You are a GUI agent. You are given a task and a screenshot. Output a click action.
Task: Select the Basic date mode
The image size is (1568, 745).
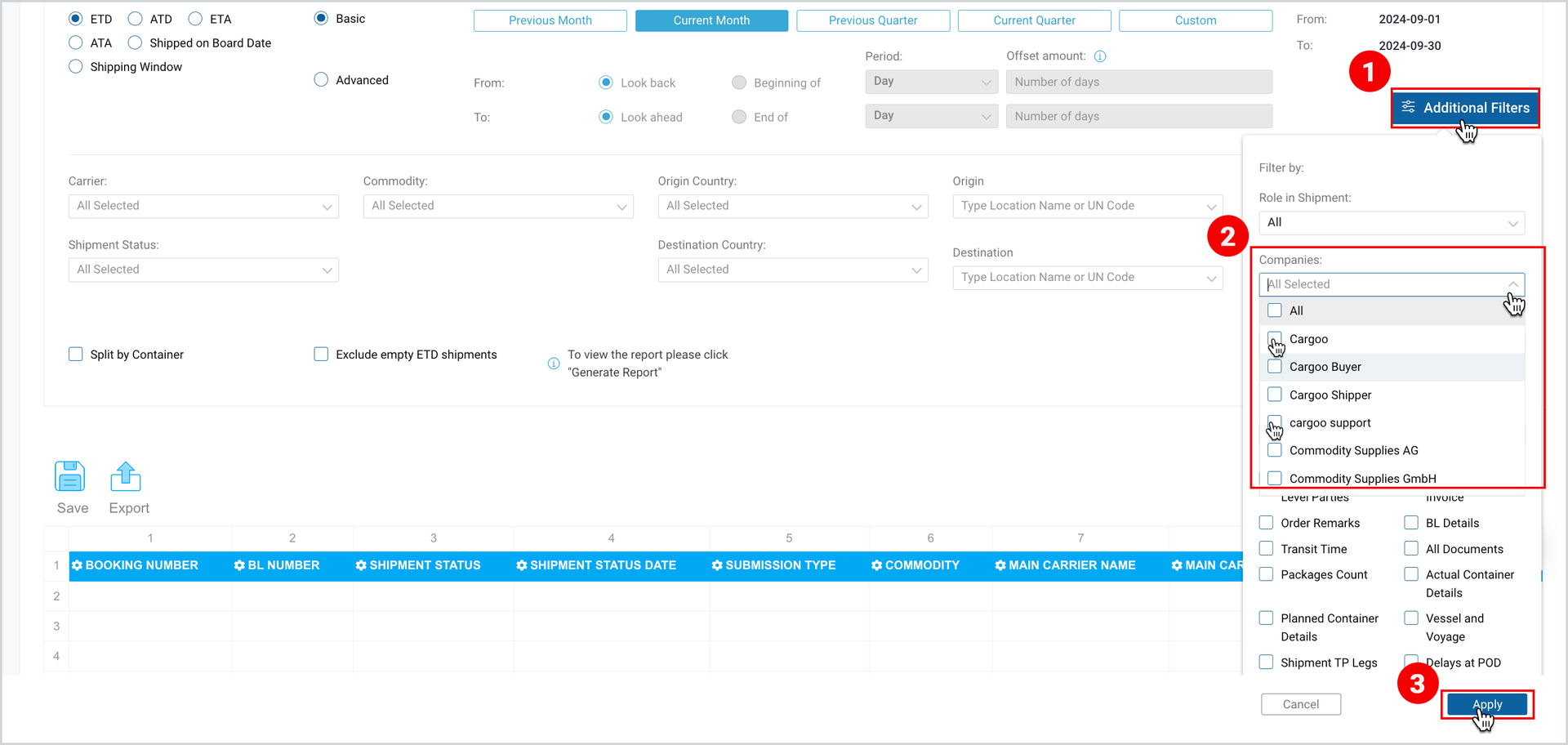coord(321,18)
